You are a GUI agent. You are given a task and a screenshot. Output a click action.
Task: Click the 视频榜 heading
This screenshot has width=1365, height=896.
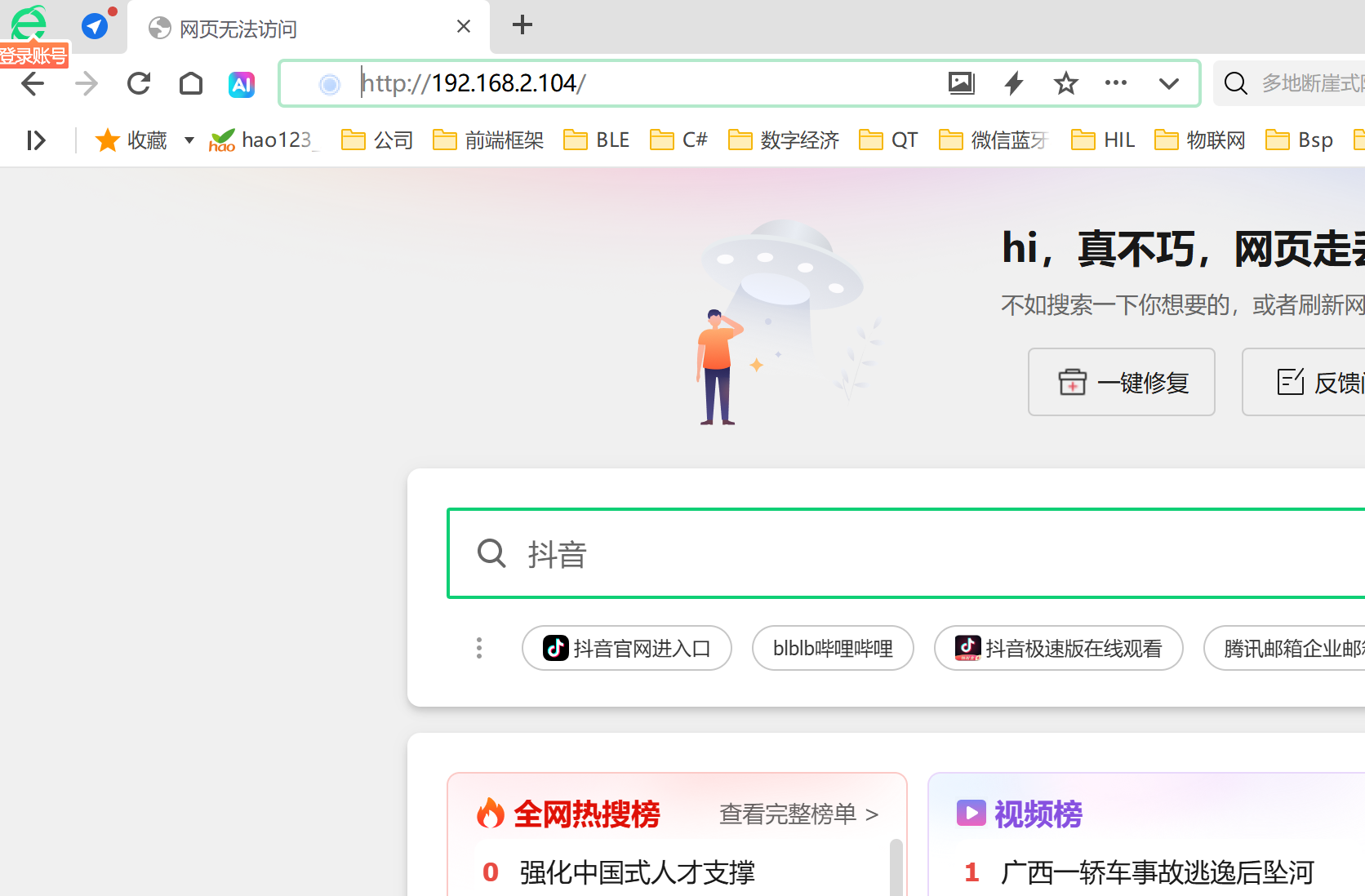(1038, 814)
